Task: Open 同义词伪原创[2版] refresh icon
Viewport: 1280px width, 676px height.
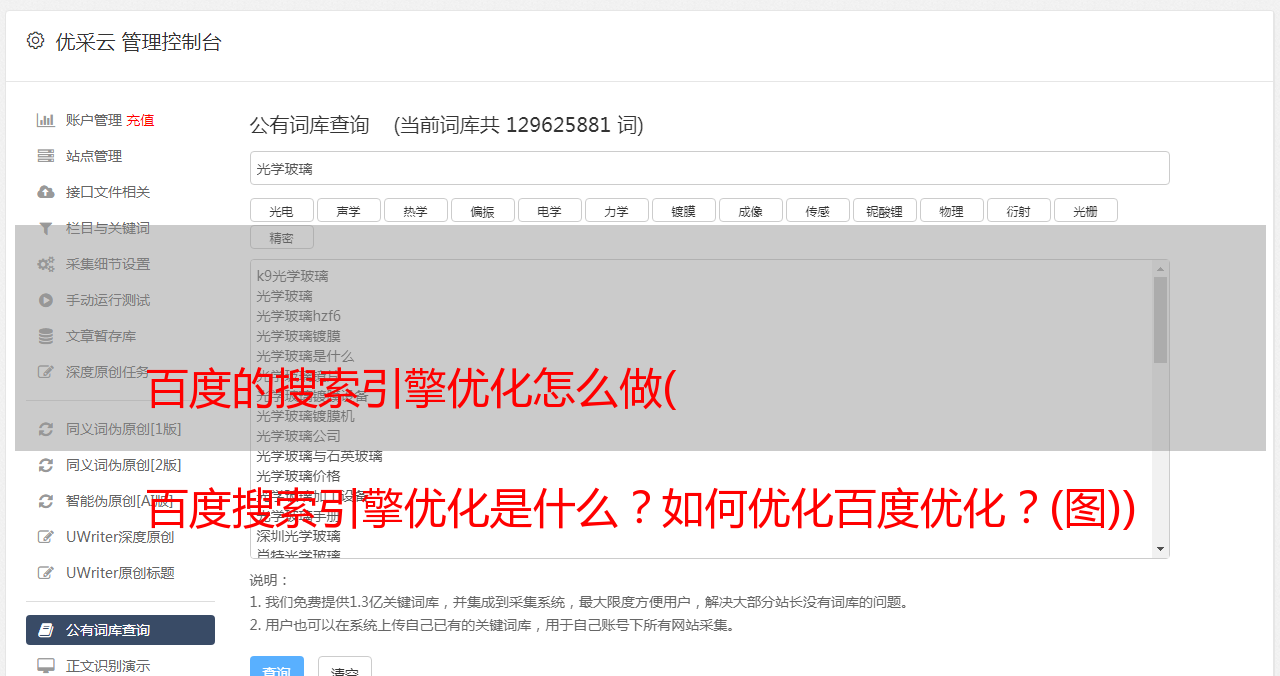Action: tap(46, 465)
